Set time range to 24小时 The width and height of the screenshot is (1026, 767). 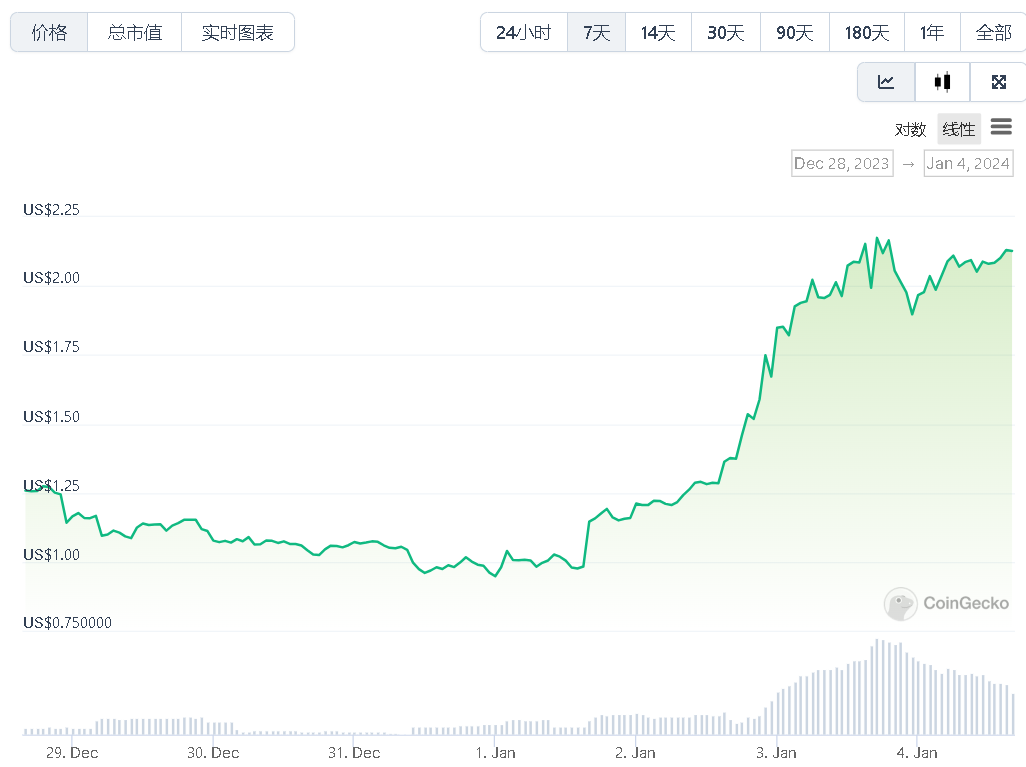pyautogui.click(x=524, y=32)
